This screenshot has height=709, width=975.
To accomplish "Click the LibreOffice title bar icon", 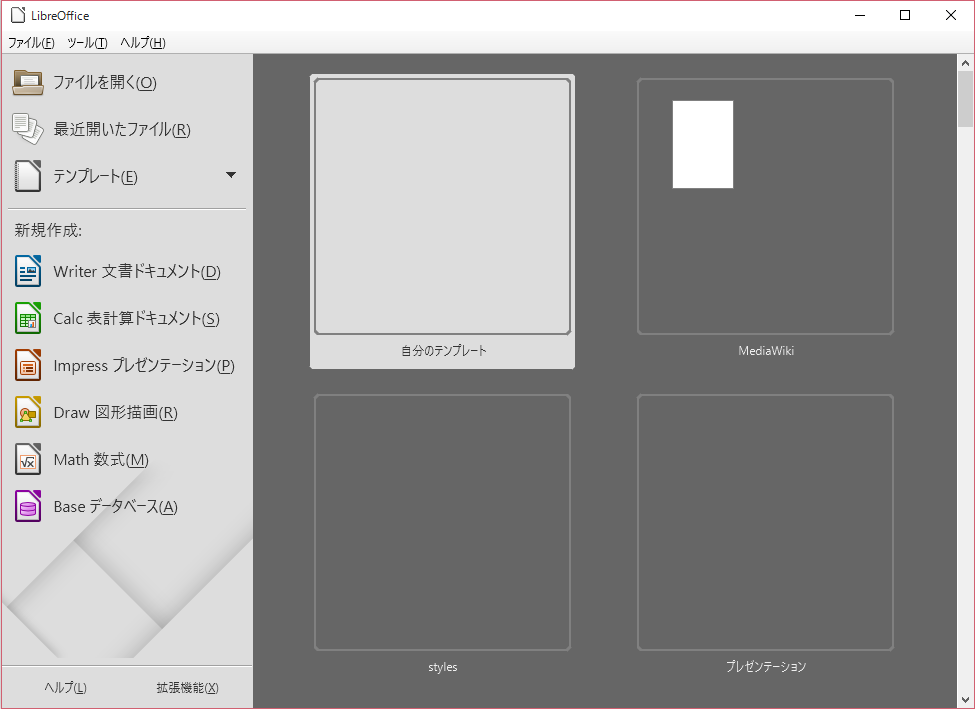I will [18, 15].
